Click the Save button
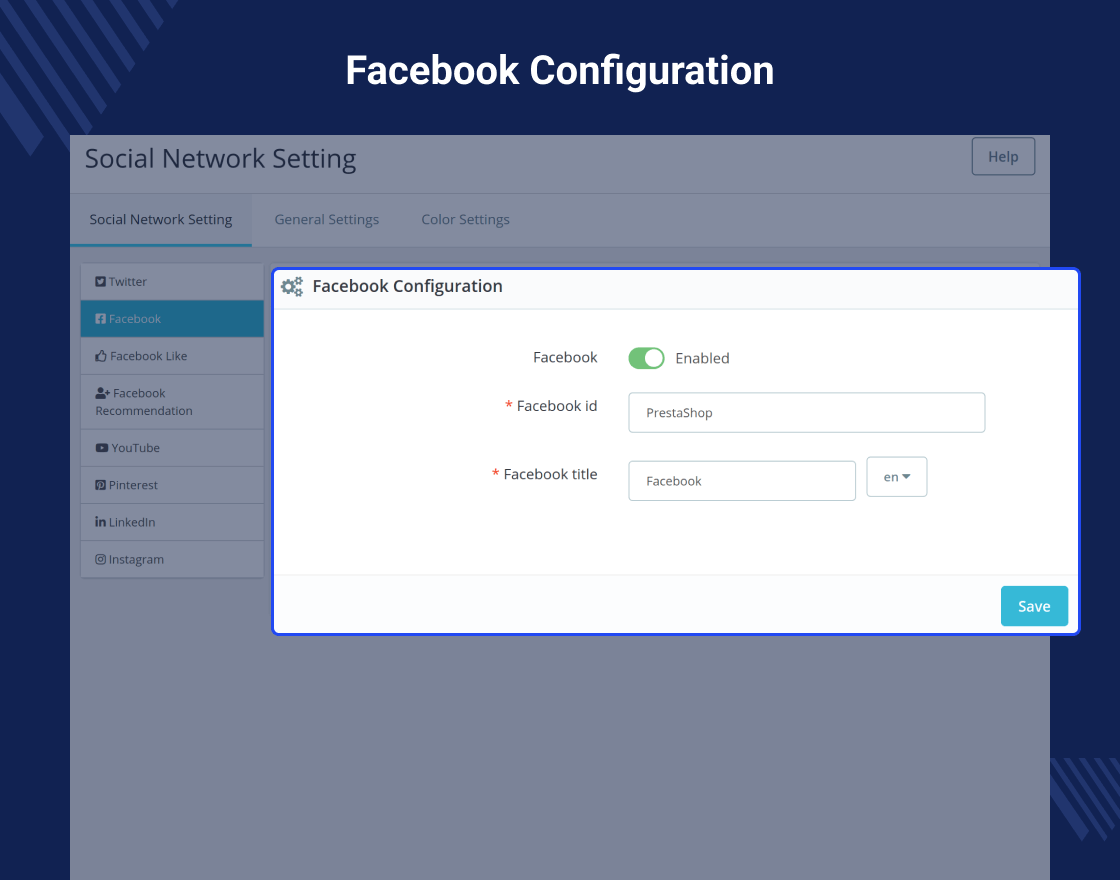Screen dimensions: 1120x880 [1034, 606]
